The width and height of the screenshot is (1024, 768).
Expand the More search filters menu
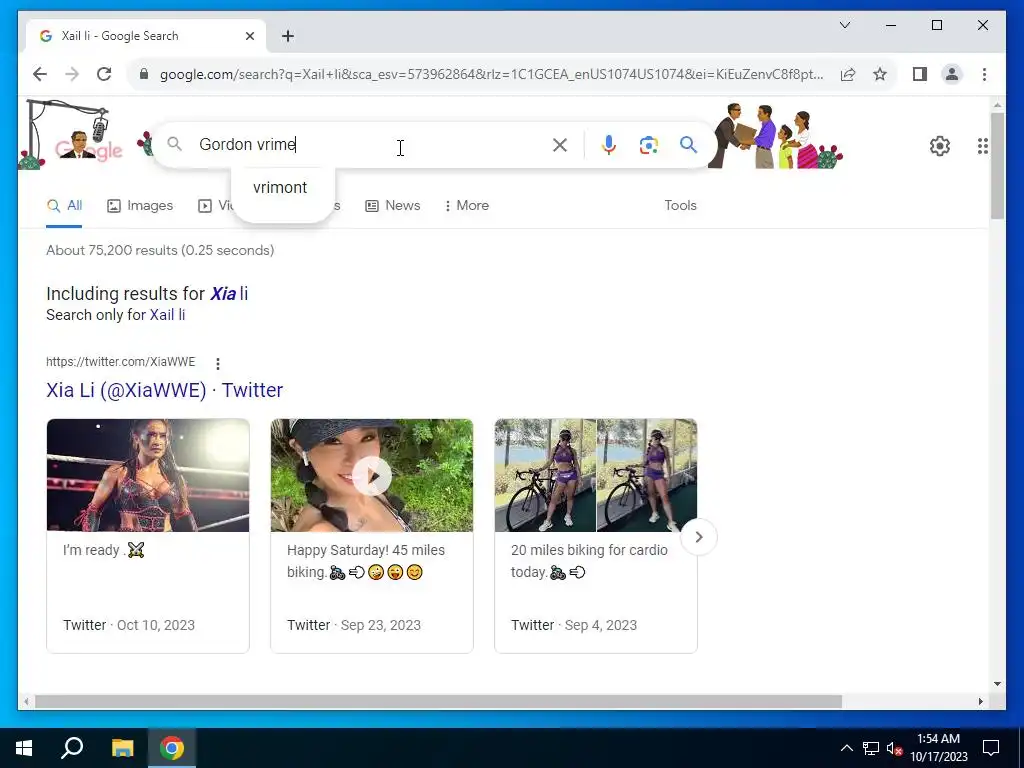click(466, 206)
